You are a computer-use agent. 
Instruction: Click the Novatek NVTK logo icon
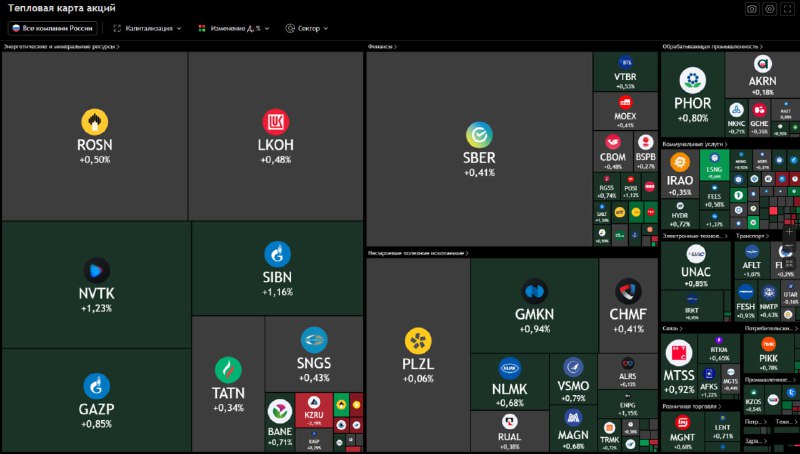[96, 270]
